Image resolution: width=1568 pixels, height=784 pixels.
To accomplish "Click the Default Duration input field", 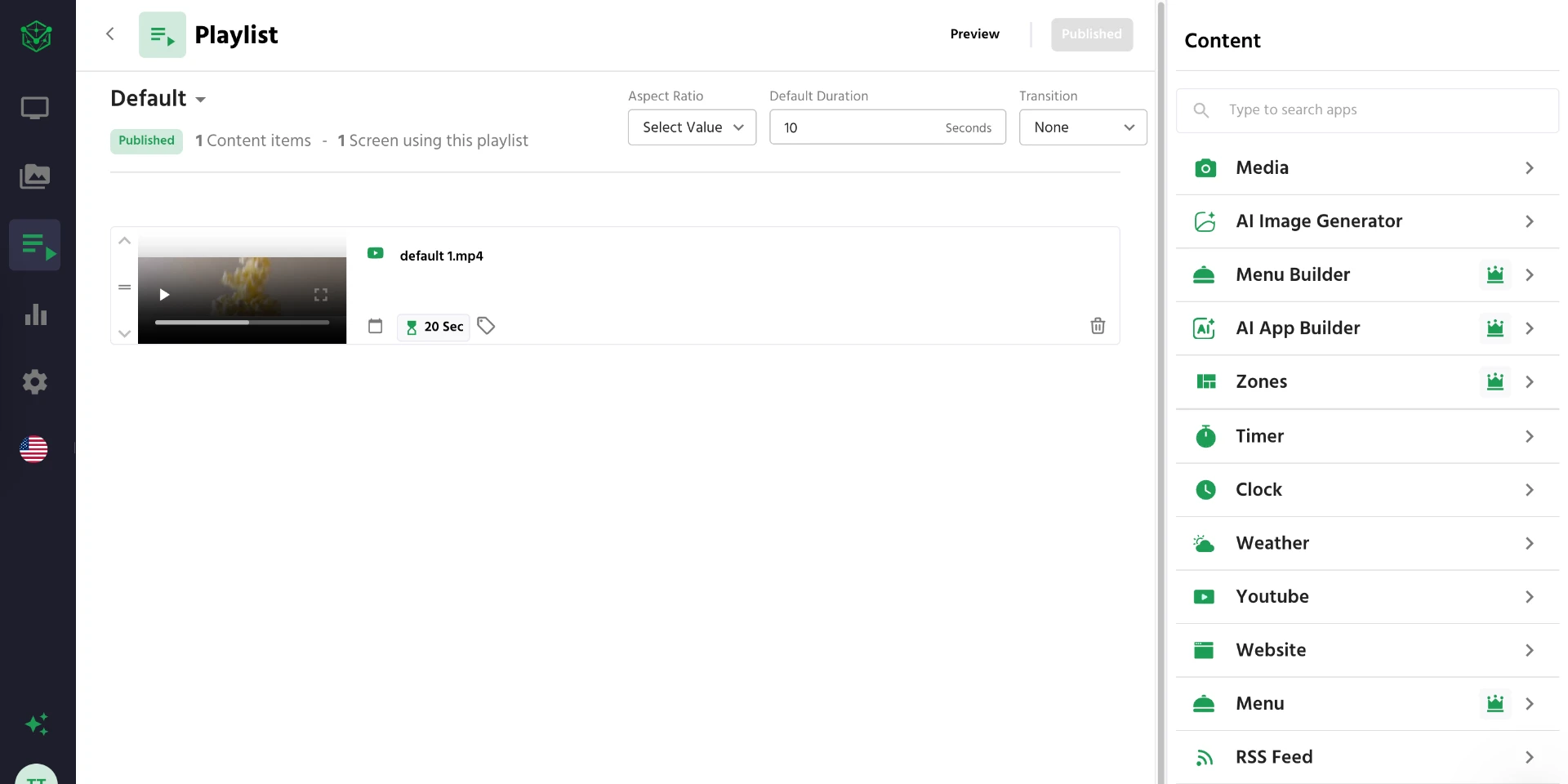I will point(888,127).
